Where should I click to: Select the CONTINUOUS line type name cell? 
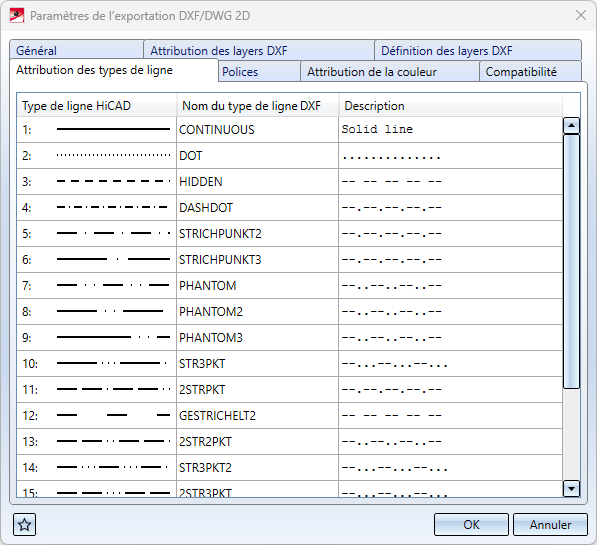tap(257, 129)
